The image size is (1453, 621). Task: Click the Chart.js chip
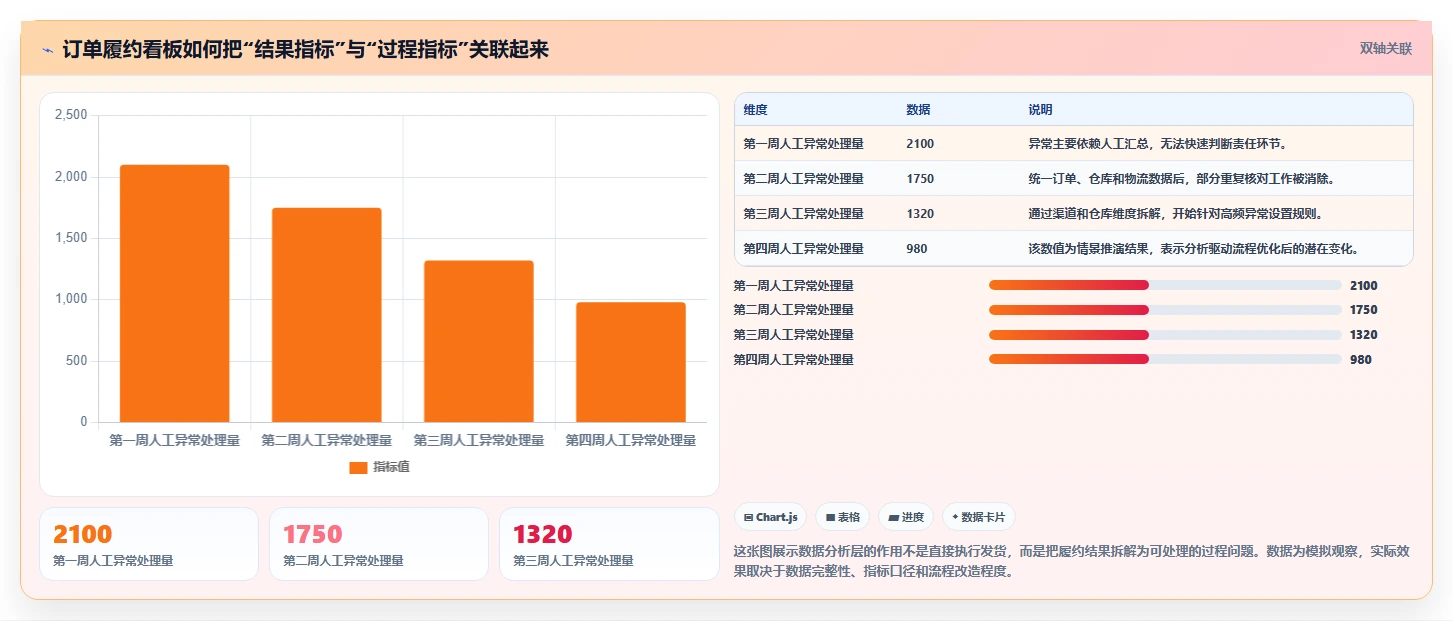(x=770, y=517)
